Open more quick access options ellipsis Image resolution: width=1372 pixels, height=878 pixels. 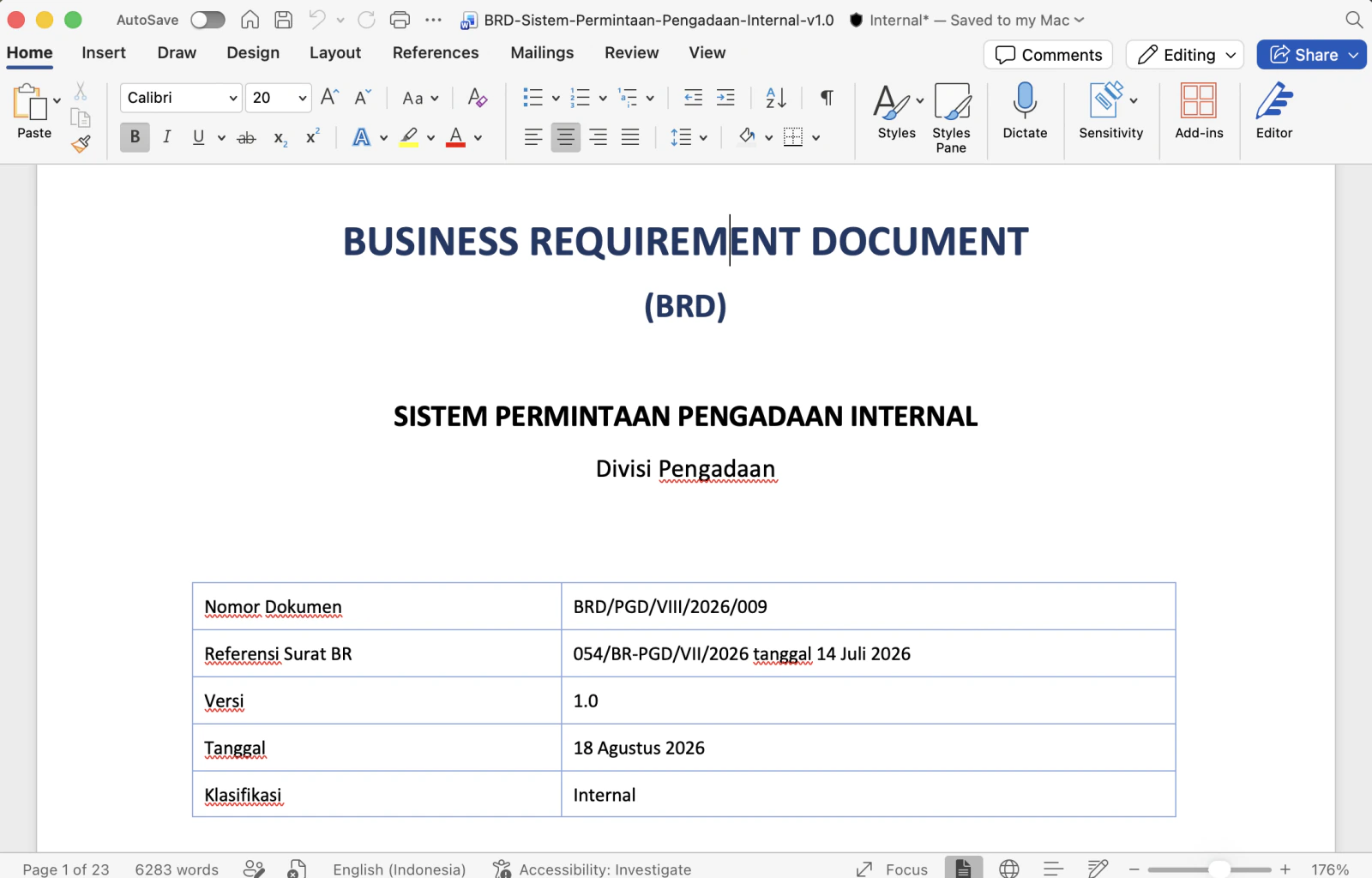tap(434, 20)
